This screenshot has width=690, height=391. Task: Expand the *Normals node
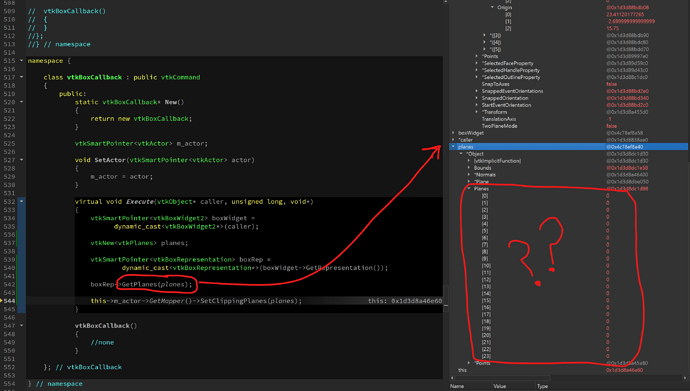[x=469, y=175]
